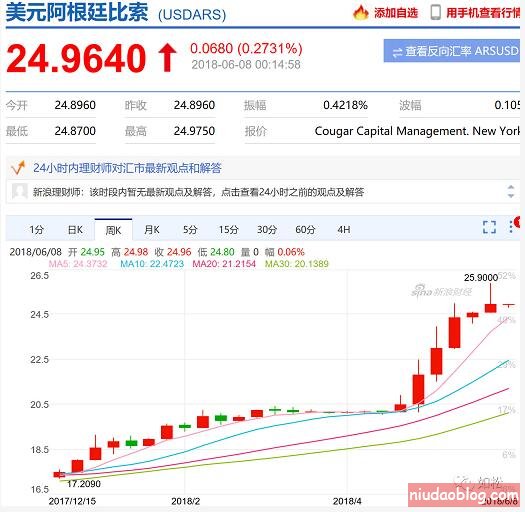Click the mobile phone icon
Viewport: 525px width, 512px height.
[435, 12]
